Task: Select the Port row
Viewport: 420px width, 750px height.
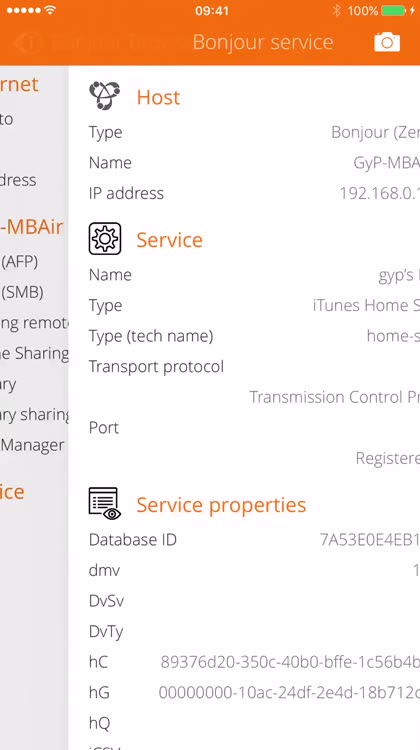Action: coord(244,443)
